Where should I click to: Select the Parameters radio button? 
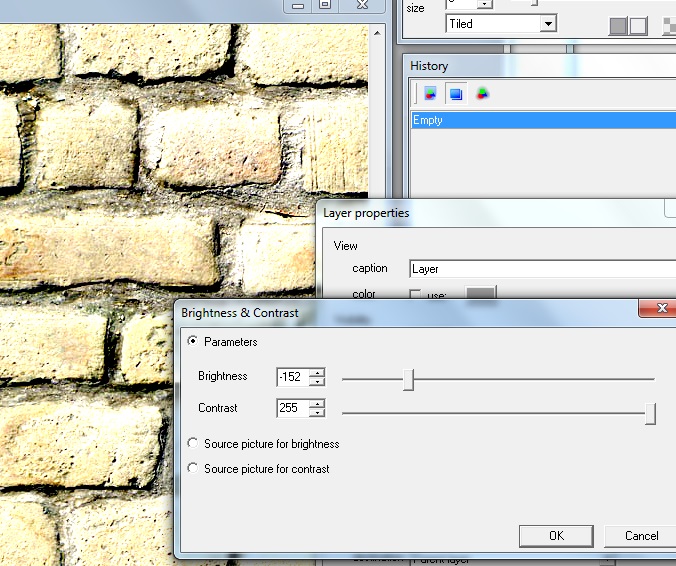(x=193, y=342)
